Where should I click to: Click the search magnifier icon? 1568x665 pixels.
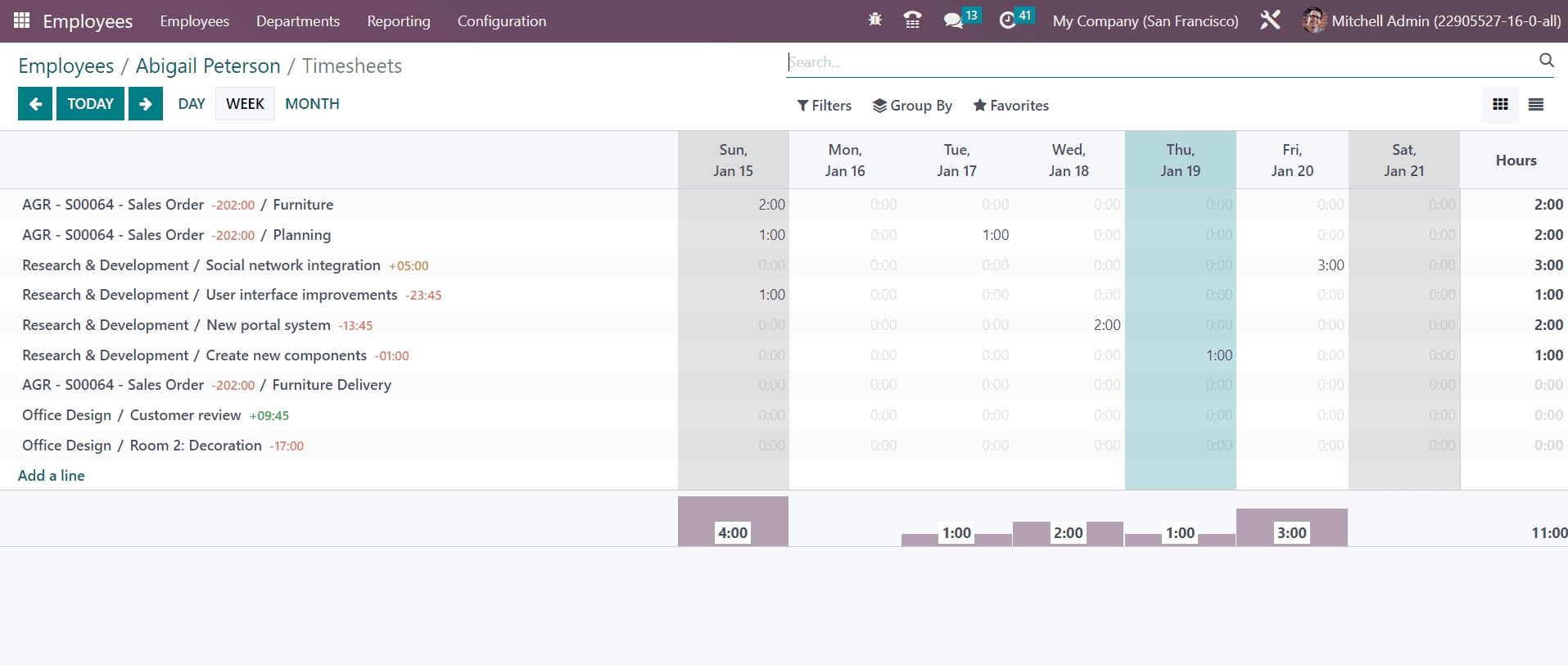[x=1546, y=61]
